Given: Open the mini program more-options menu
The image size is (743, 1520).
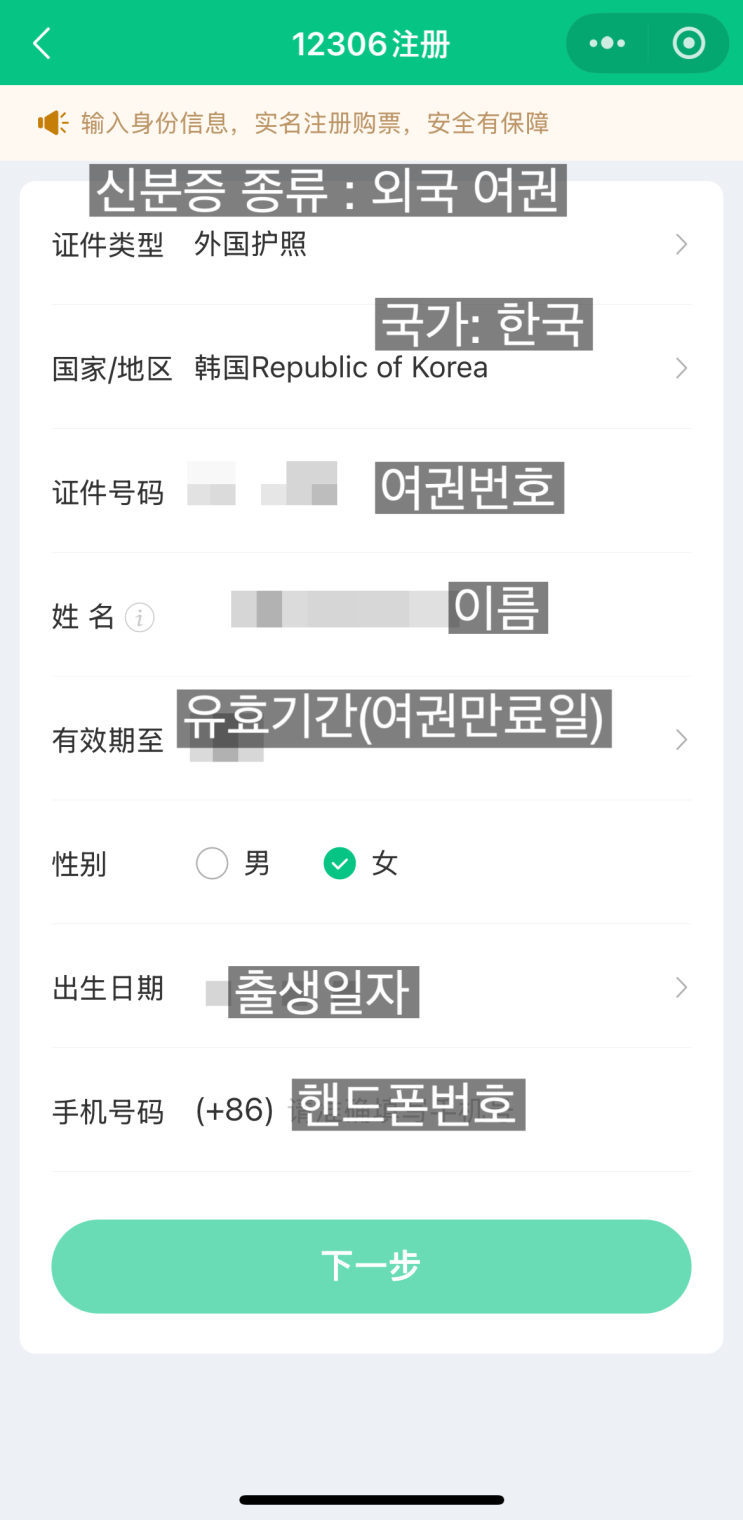Looking at the screenshot, I should (607, 44).
